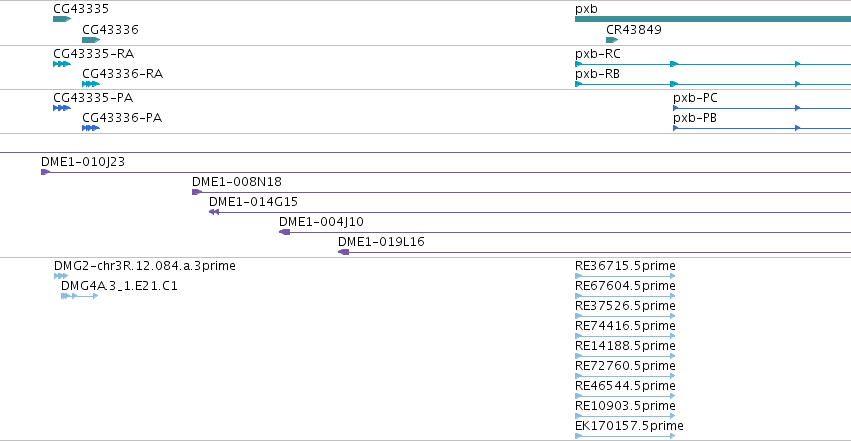851x441 pixels.
Task: Click the CG43336 label text
Action: (x=110, y=29)
